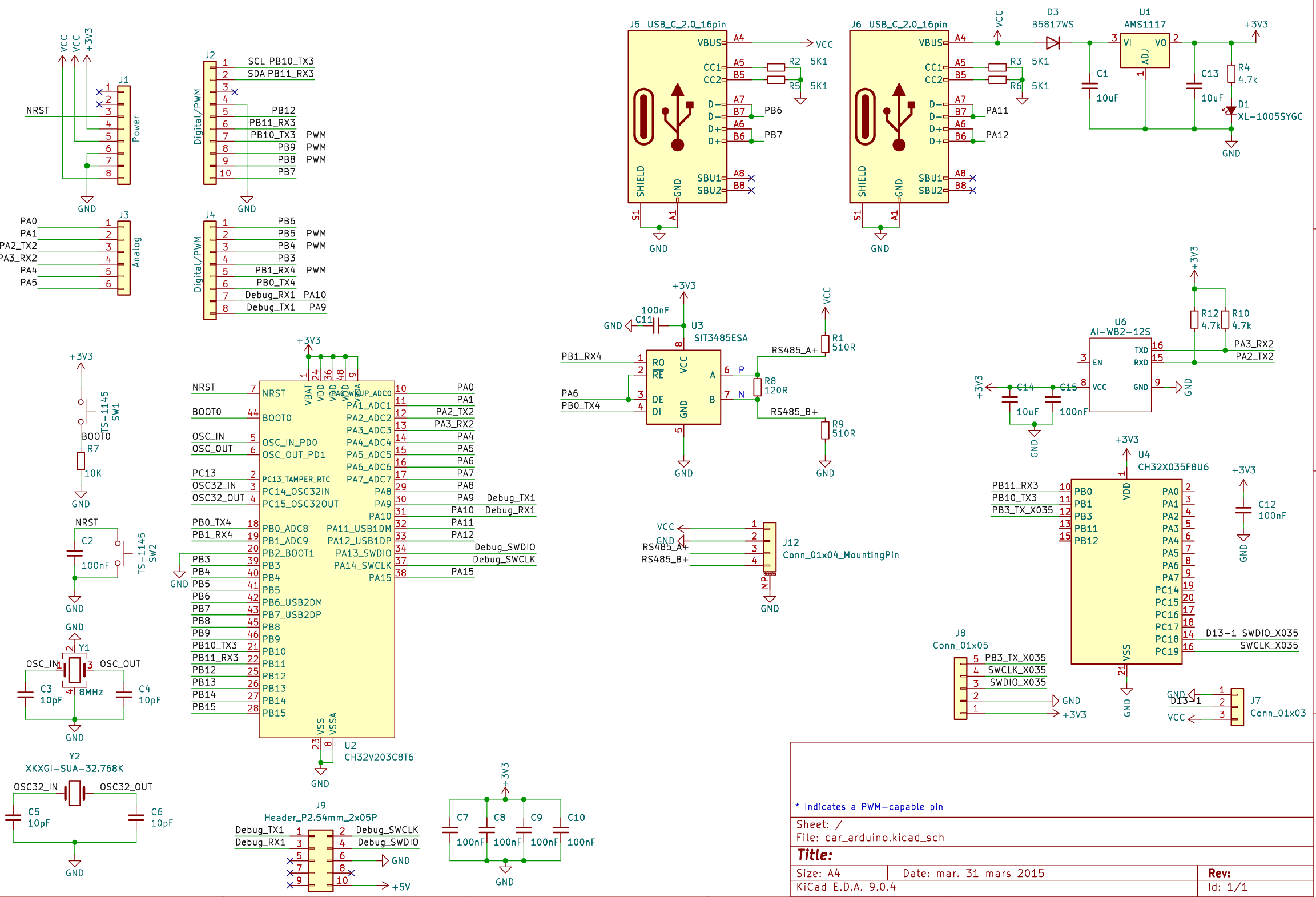Click the C13 10uF capacitor symbol

[1194, 86]
